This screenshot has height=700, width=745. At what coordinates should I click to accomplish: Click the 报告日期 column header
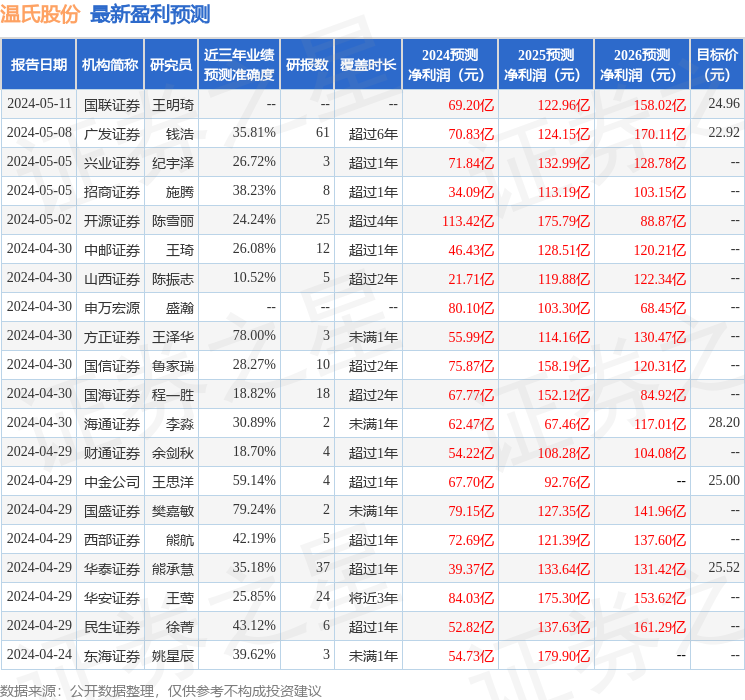(38, 65)
